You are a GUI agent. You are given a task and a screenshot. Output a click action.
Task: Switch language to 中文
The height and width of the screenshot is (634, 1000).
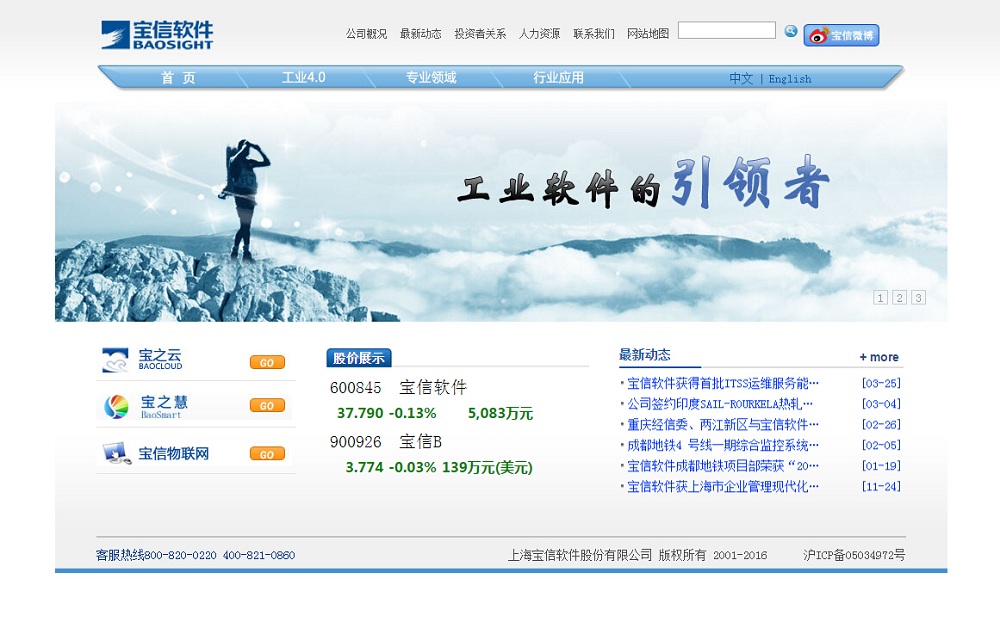(x=741, y=78)
